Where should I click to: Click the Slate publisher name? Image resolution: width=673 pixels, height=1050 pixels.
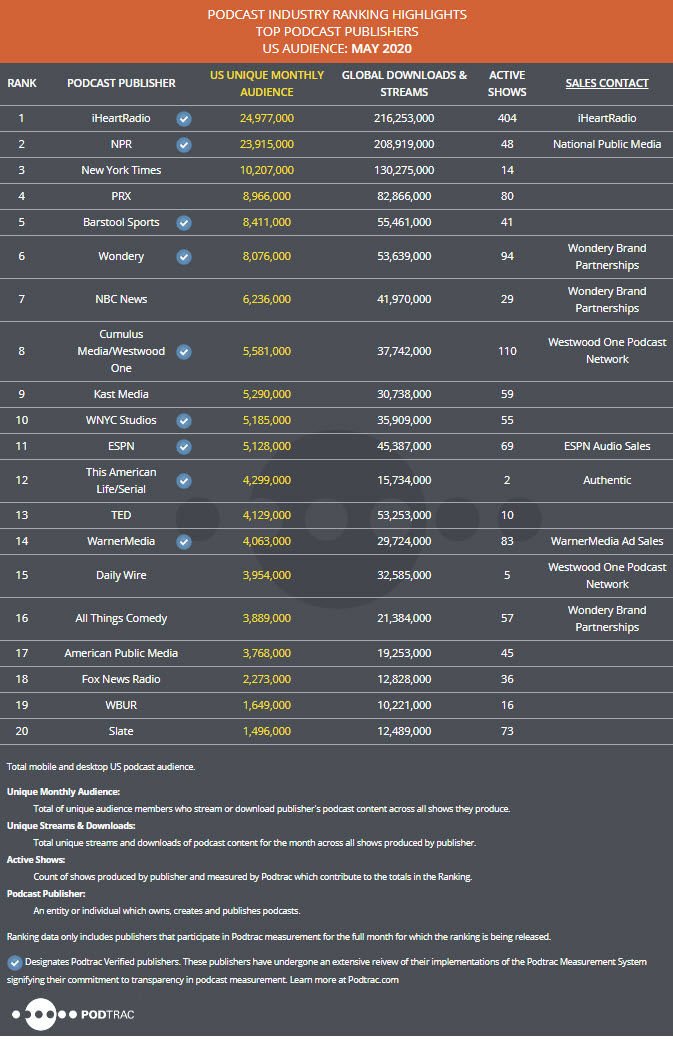tap(121, 731)
